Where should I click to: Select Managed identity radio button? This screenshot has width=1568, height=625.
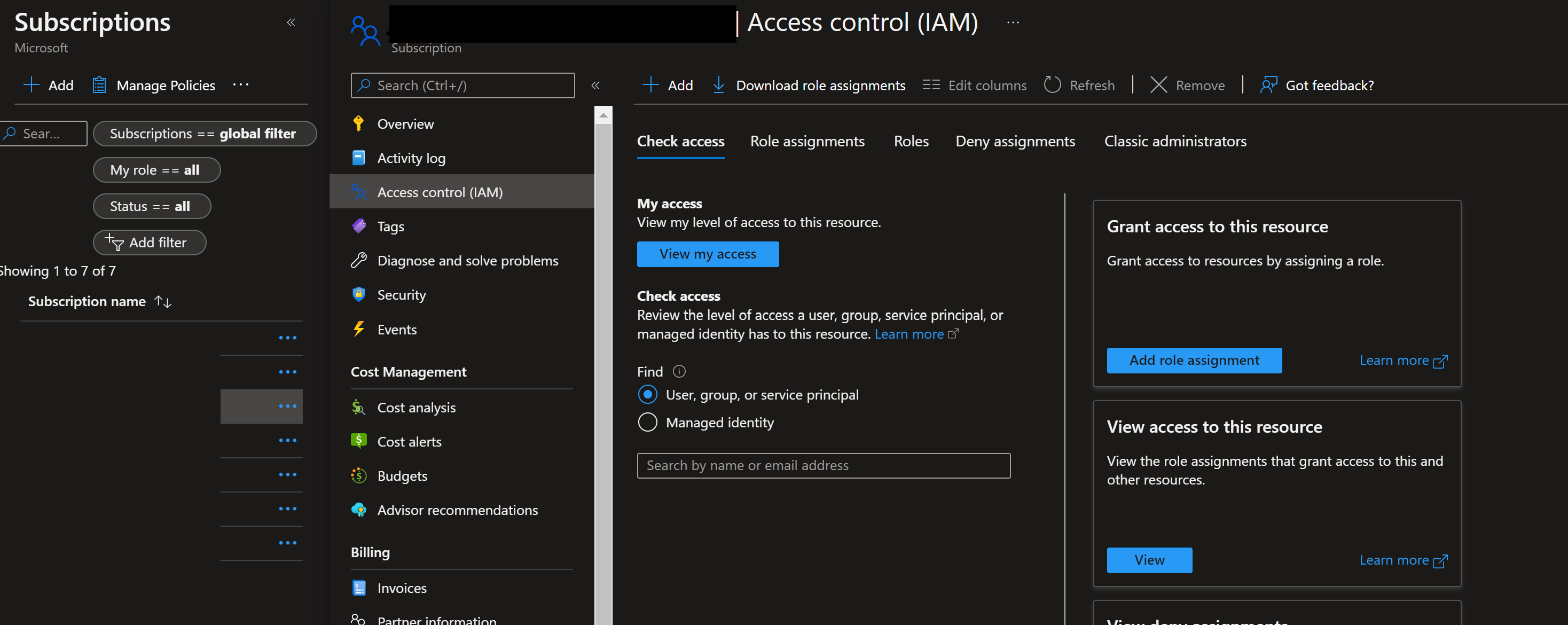coord(648,422)
